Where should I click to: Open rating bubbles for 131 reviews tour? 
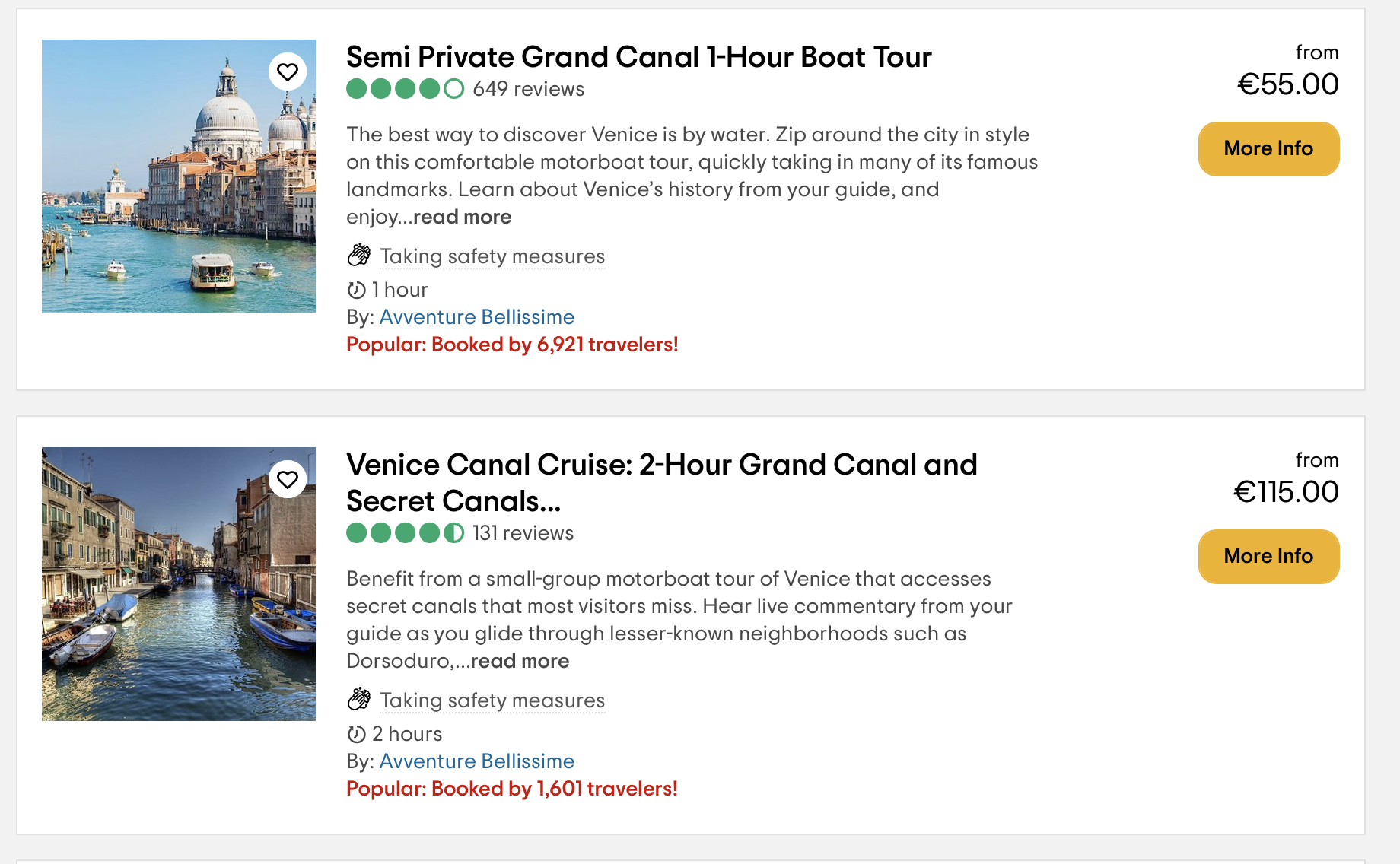pos(405,533)
